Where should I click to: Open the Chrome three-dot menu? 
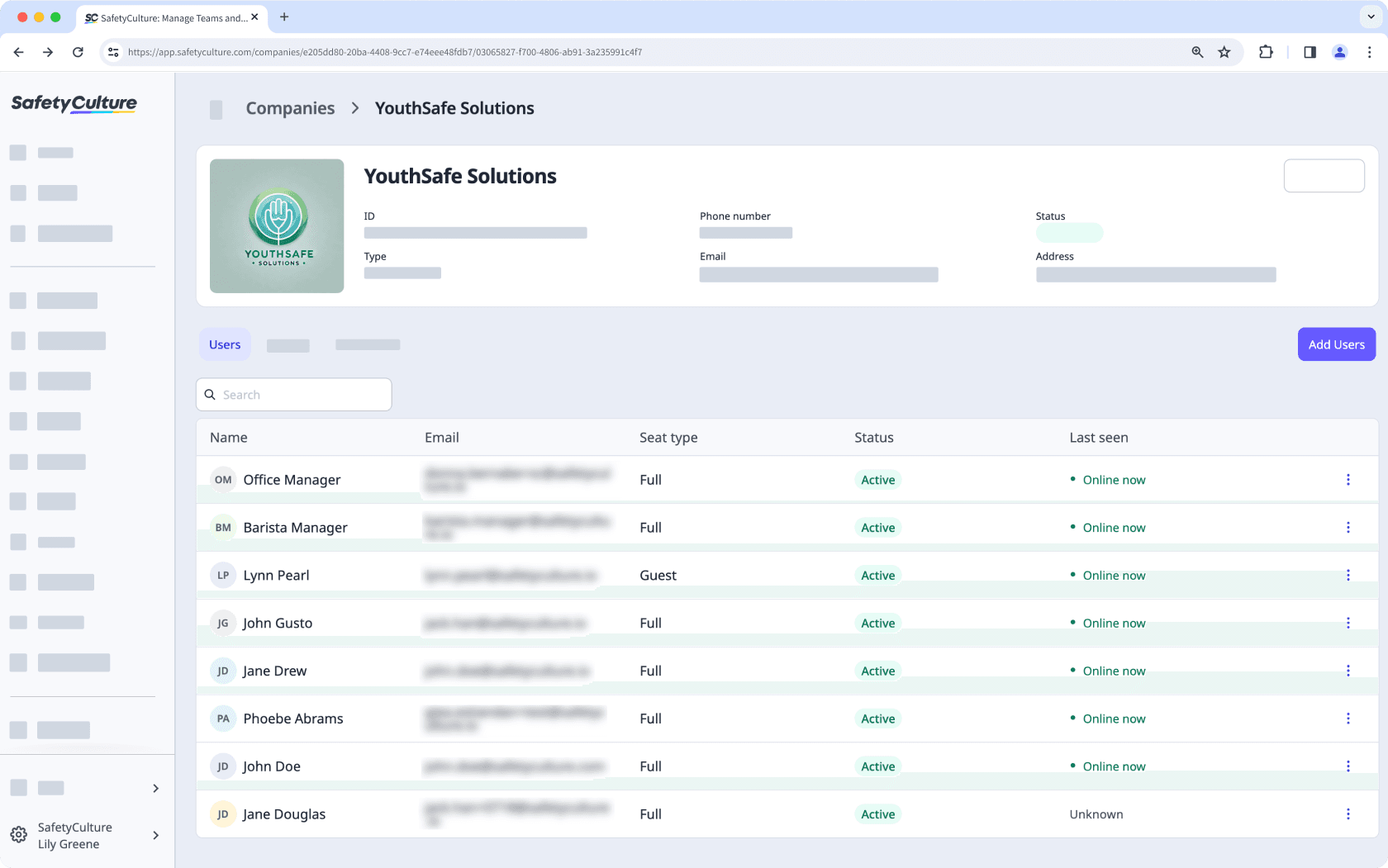(1369, 52)
